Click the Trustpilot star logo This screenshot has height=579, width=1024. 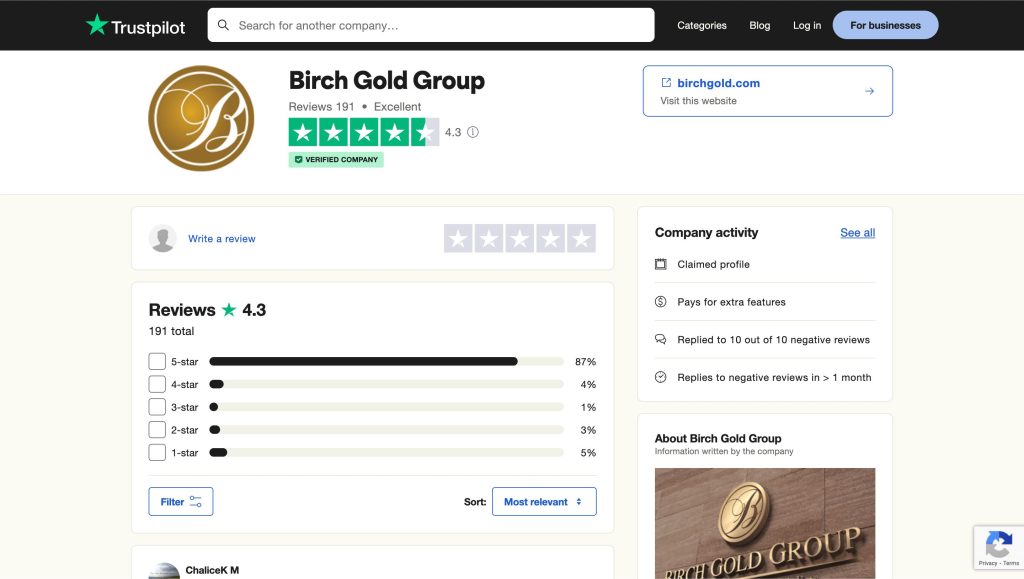pos(97,25)
